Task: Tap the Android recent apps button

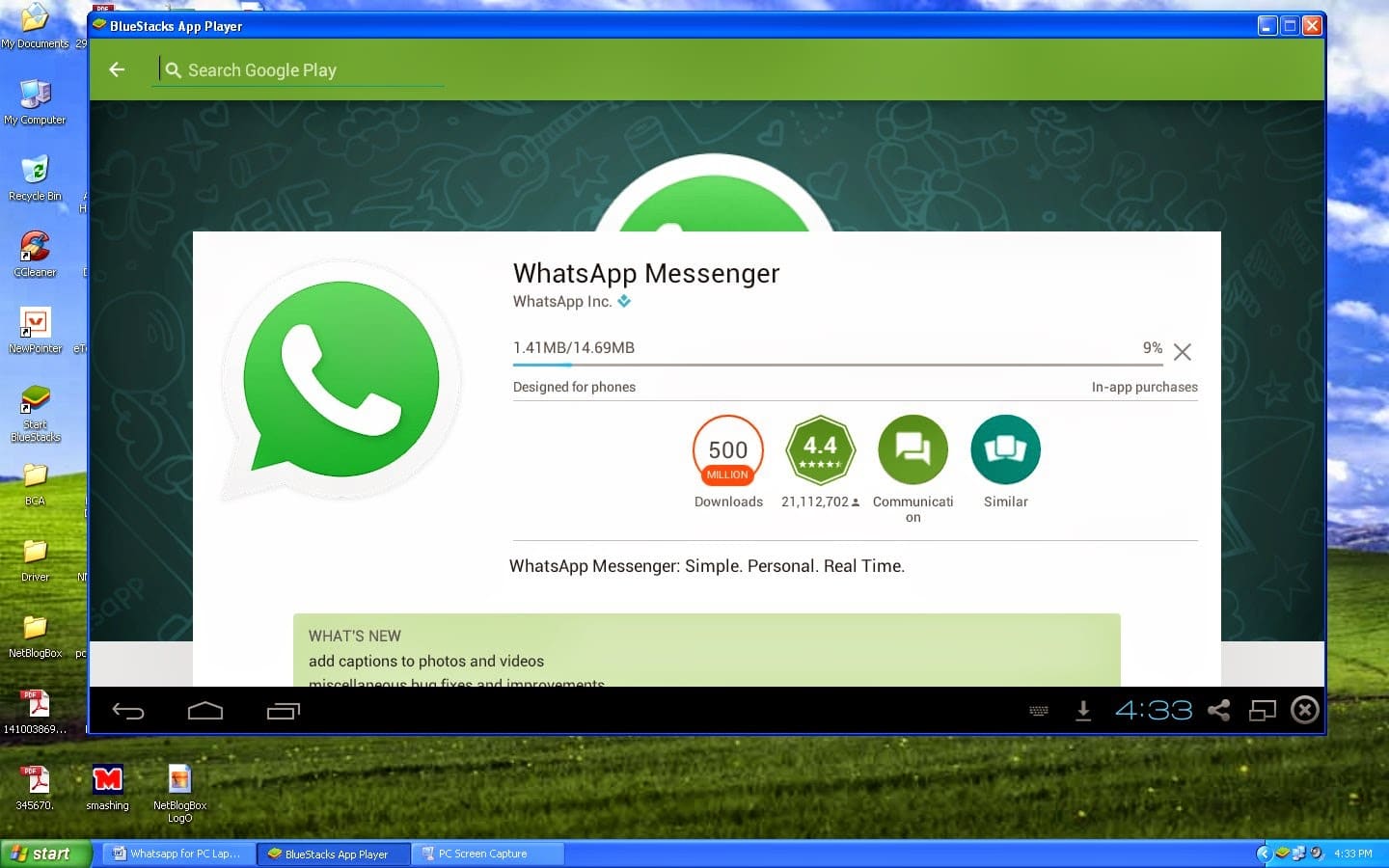Action: [x=284, y=711]
